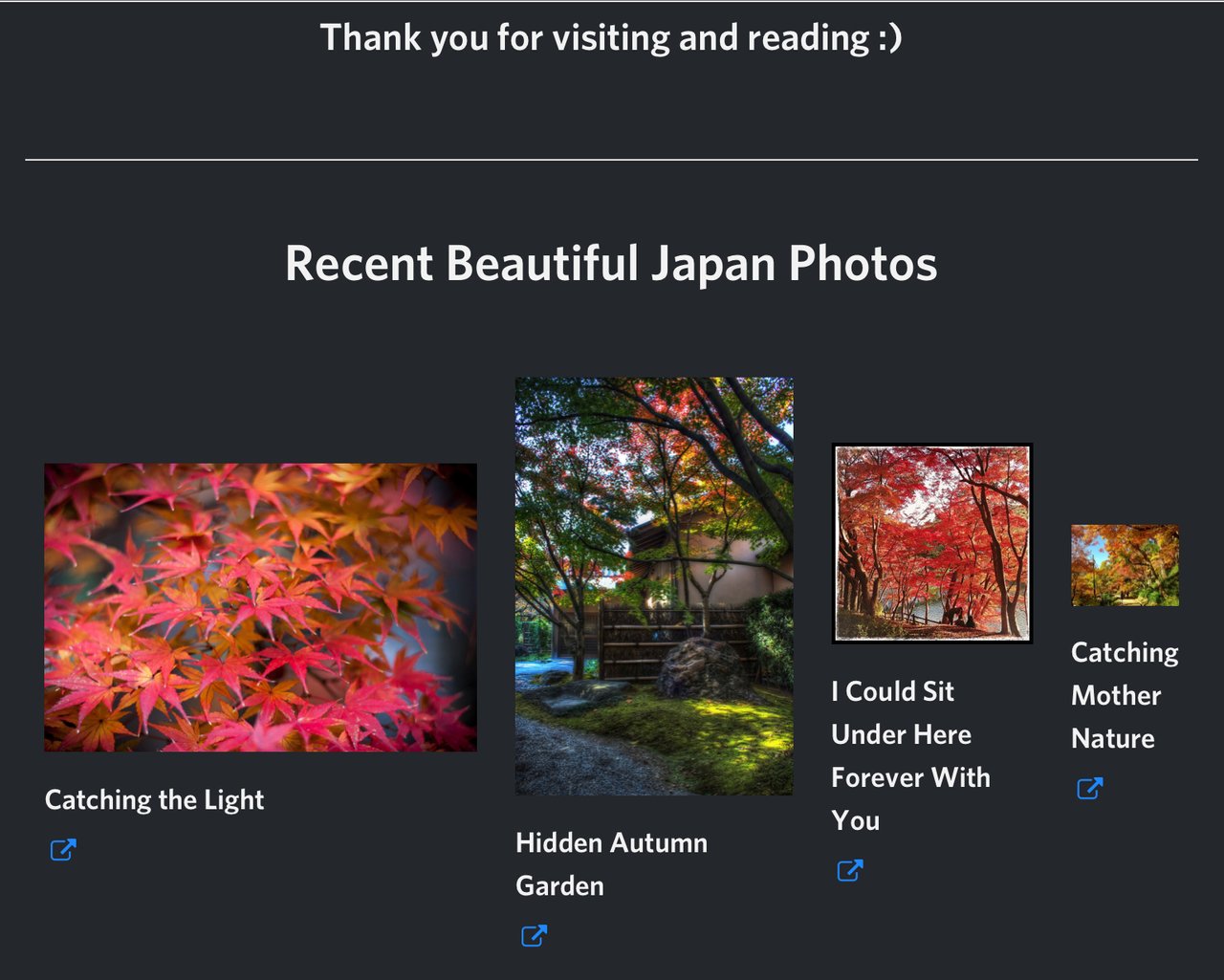
Task: Open the framed red maple trees photo
Action: (932, 543)
